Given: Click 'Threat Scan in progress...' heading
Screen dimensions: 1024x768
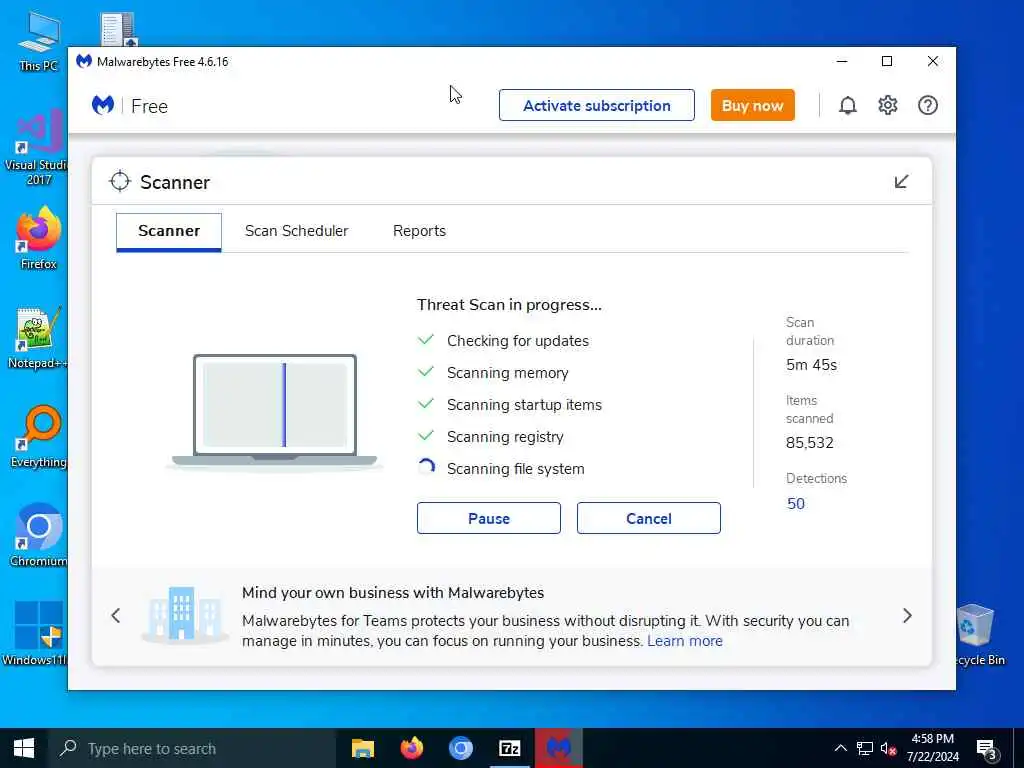Looking at the screenshot, I should pyautogui.click(x=509, y=305).
